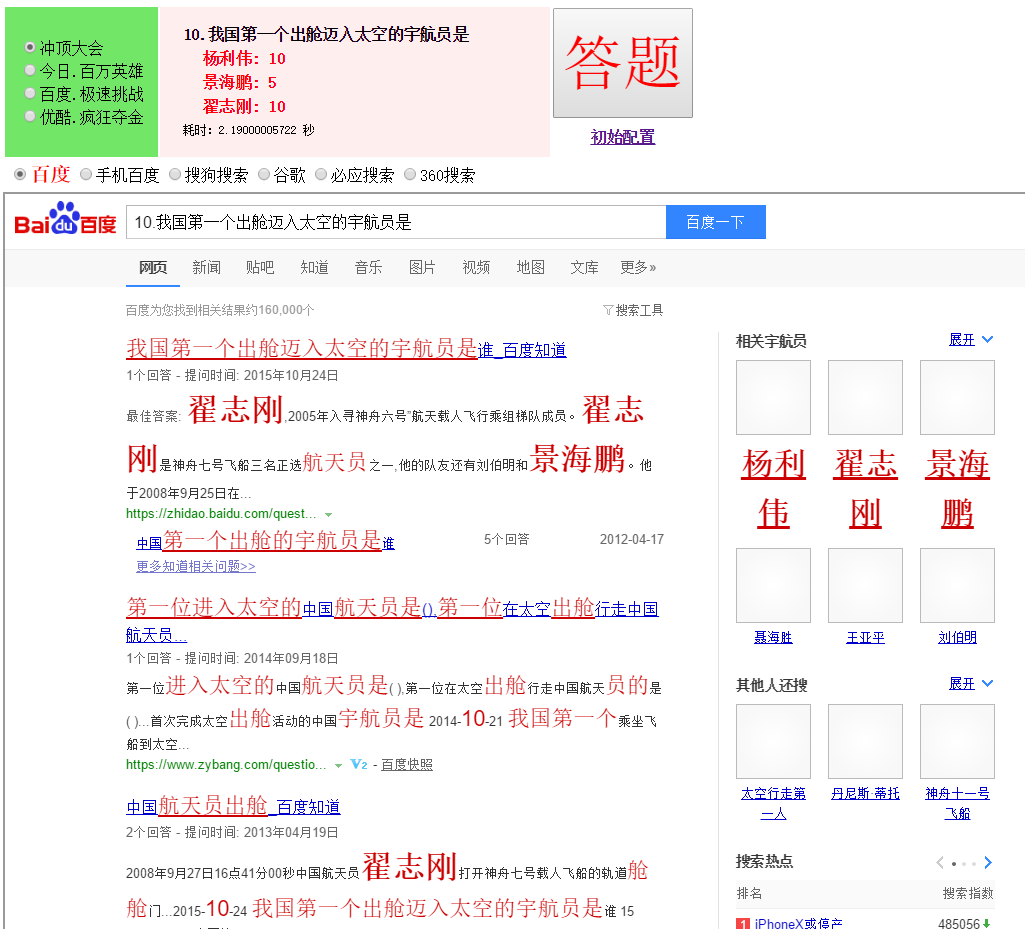
Task: Open 更多知道相关问题>> link
Action: click(x=195, y=566)
